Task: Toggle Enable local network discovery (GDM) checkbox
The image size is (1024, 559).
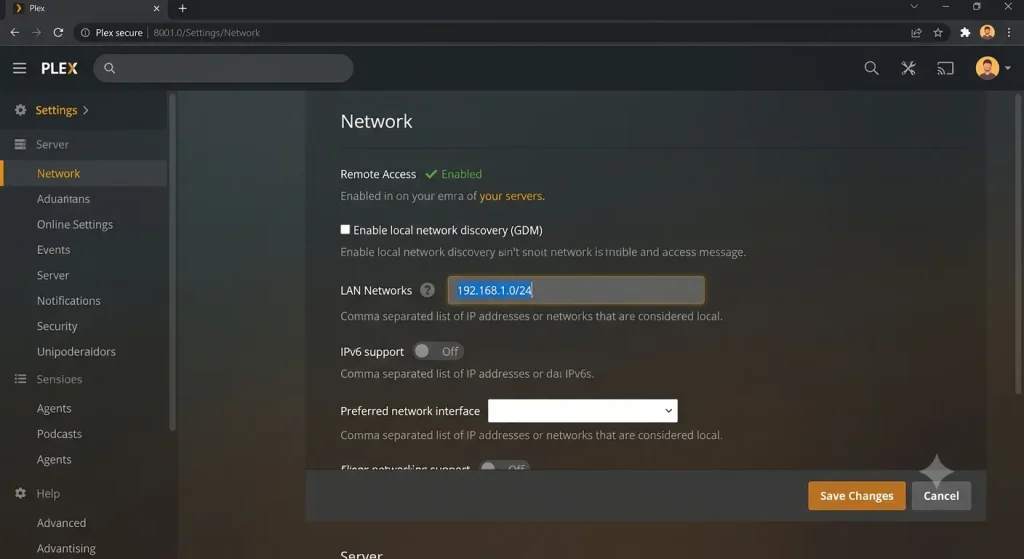Action: pos(345,229)
